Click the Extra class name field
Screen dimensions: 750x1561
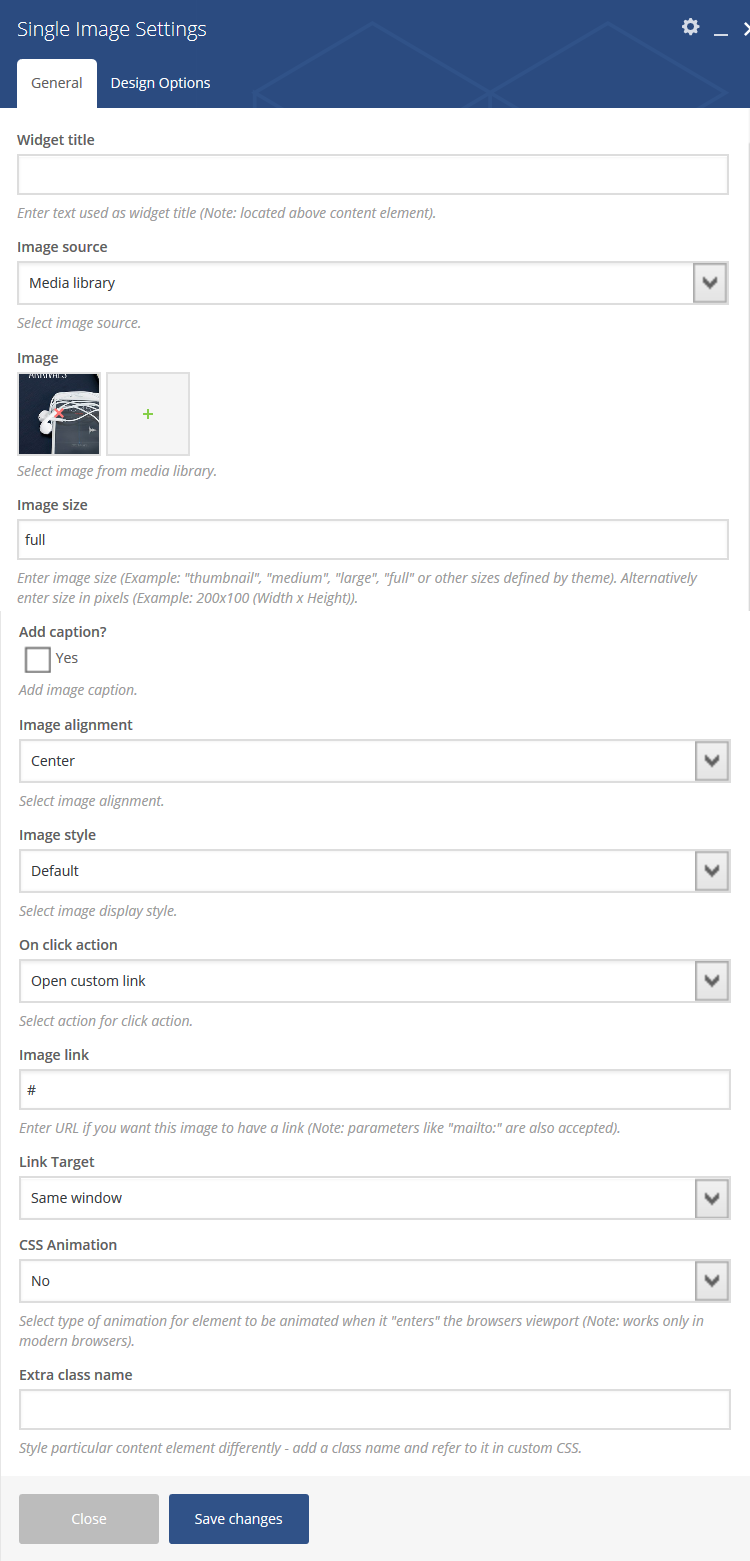(375, 1410)
